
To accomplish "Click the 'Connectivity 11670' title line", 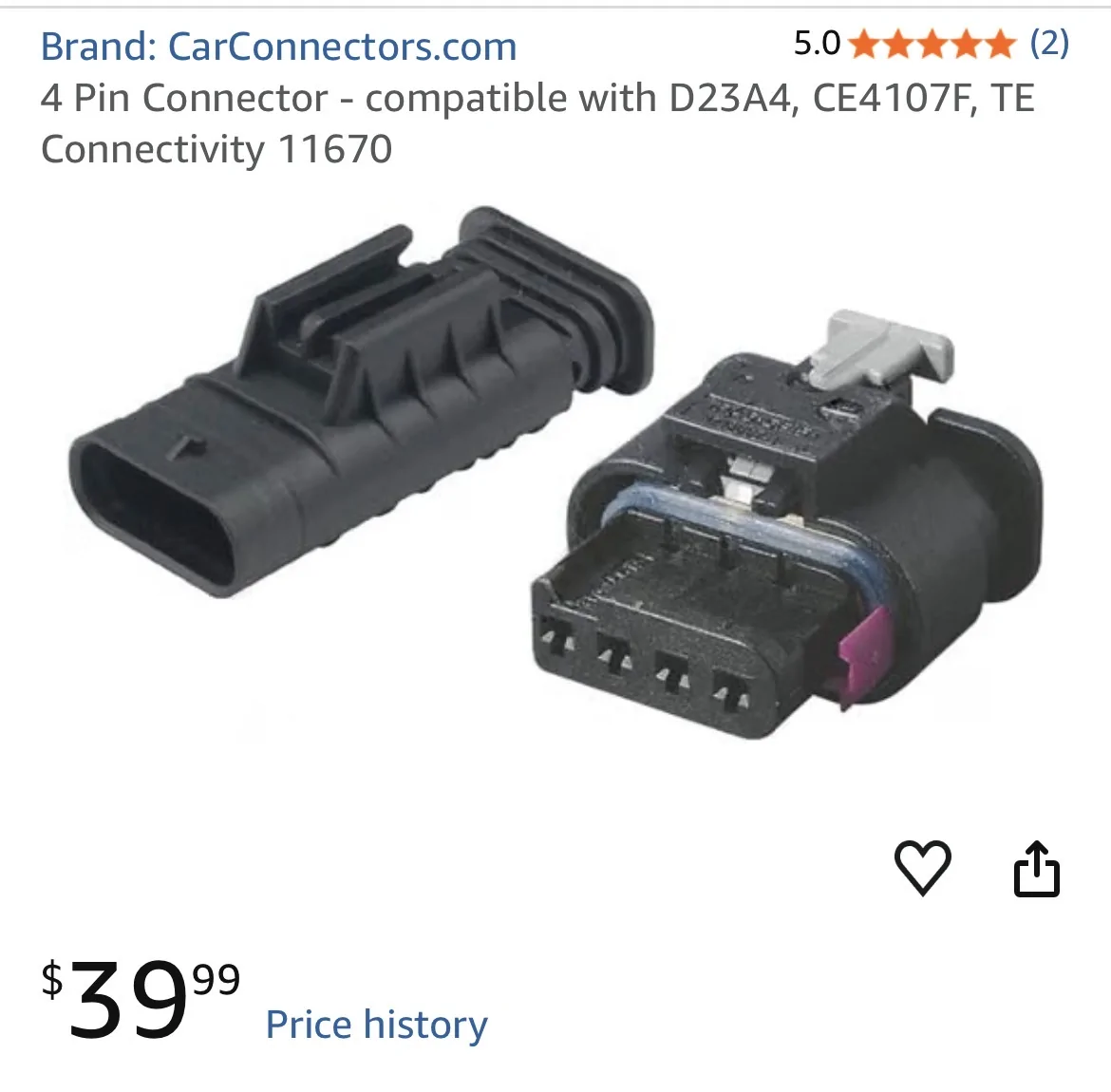I will tap(217, 149).
